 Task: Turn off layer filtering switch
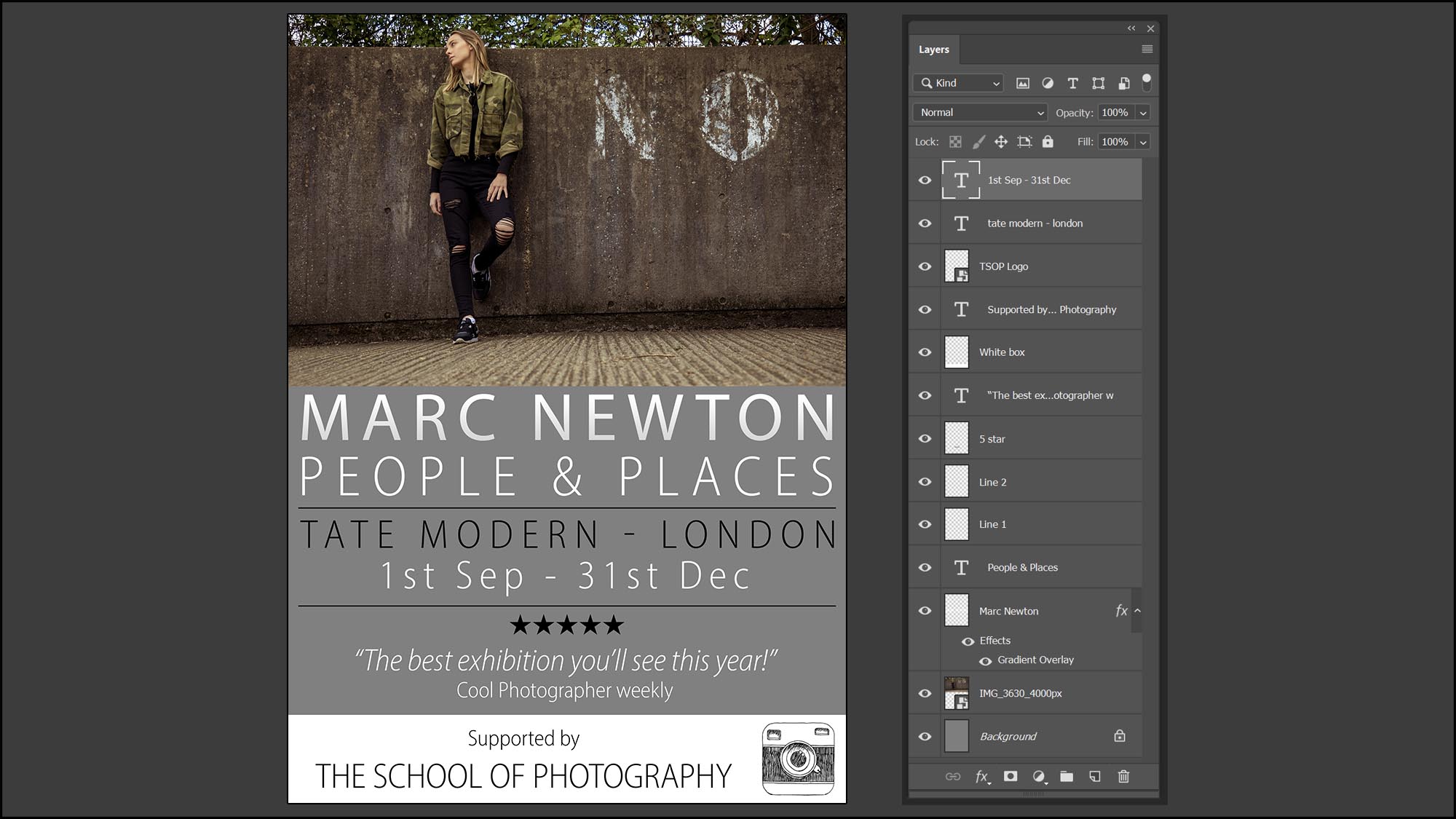pyautogui.click(x=1148, y=82)
